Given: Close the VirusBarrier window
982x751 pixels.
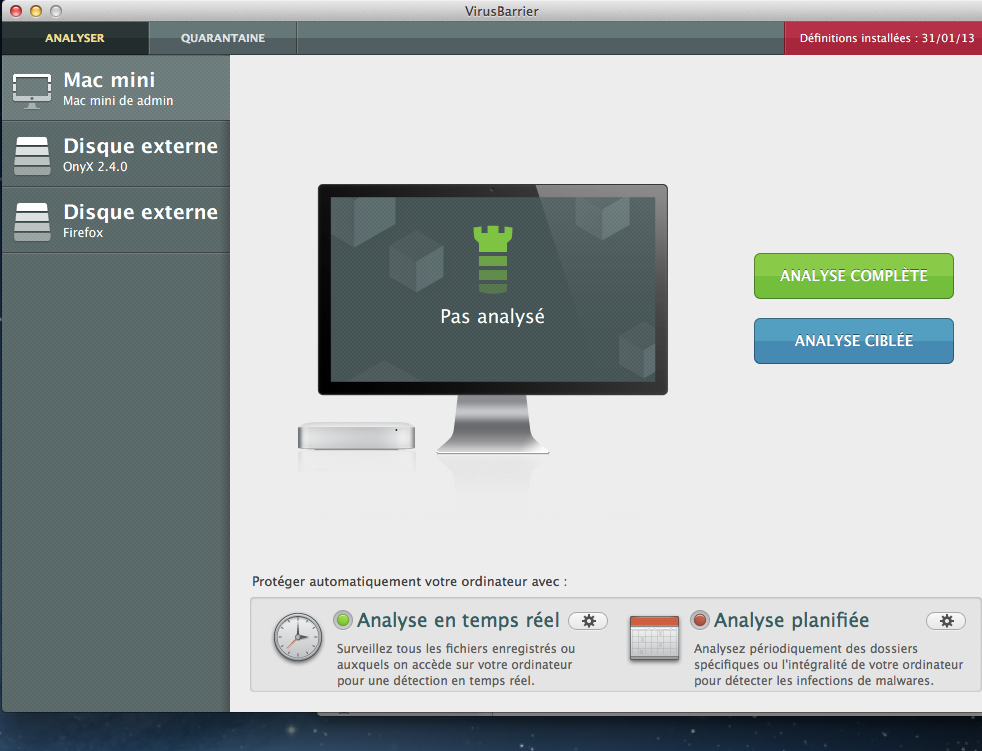Looking at the screenshot, I should (x=16, y=11).
